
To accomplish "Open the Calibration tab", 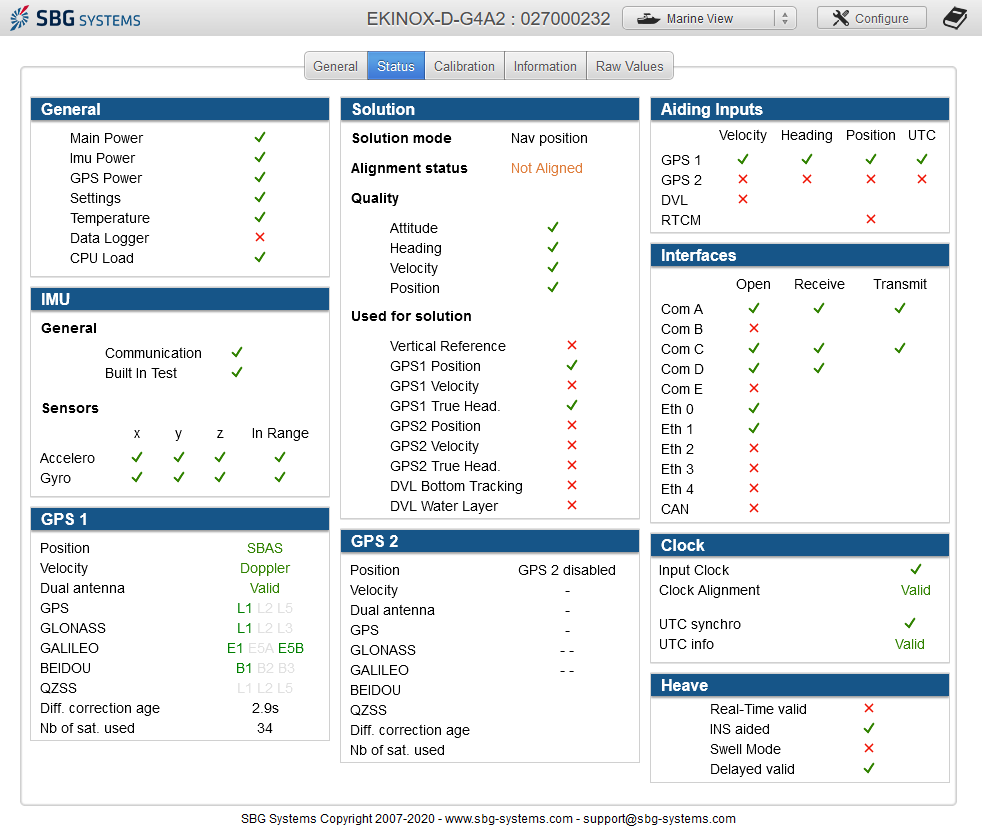I will point(464,66).
